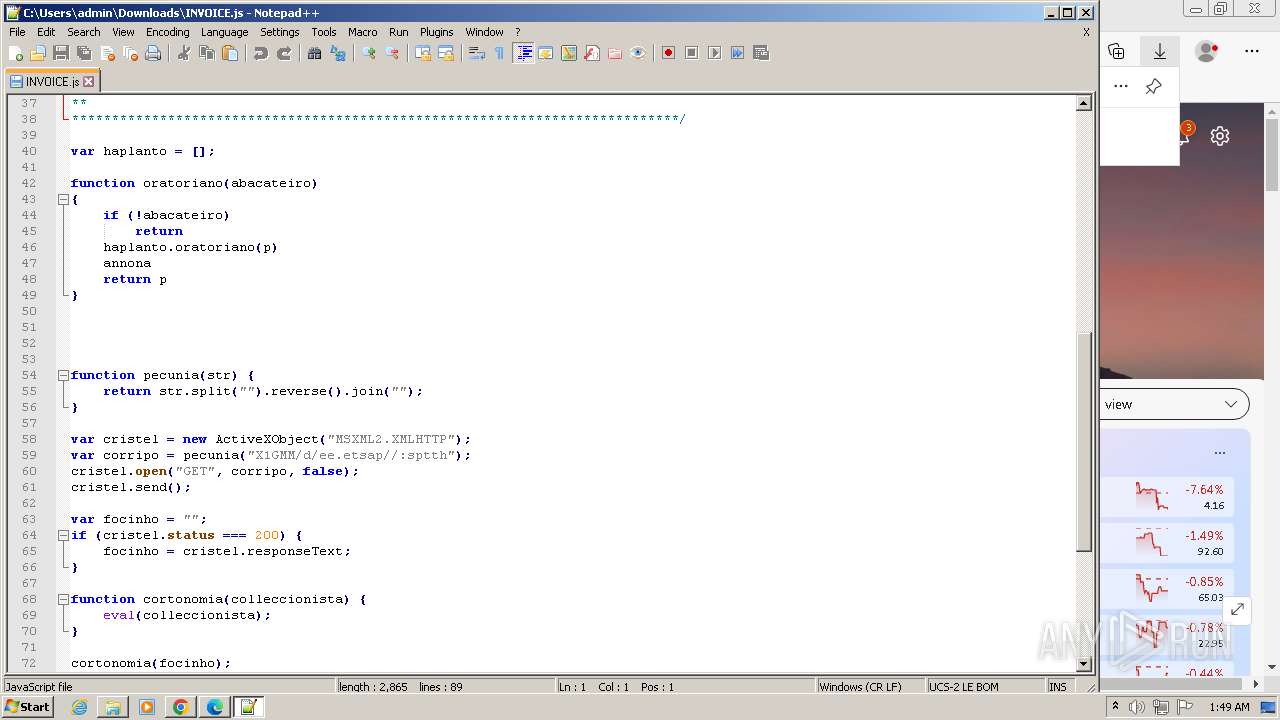Toggle the indent guide button
The width and height of the screenshot is (1280, 720).
524,53
